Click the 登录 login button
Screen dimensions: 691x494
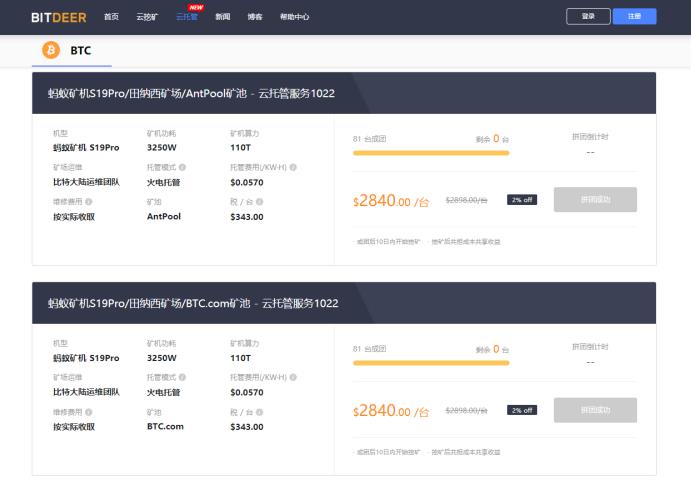[588, 16]
